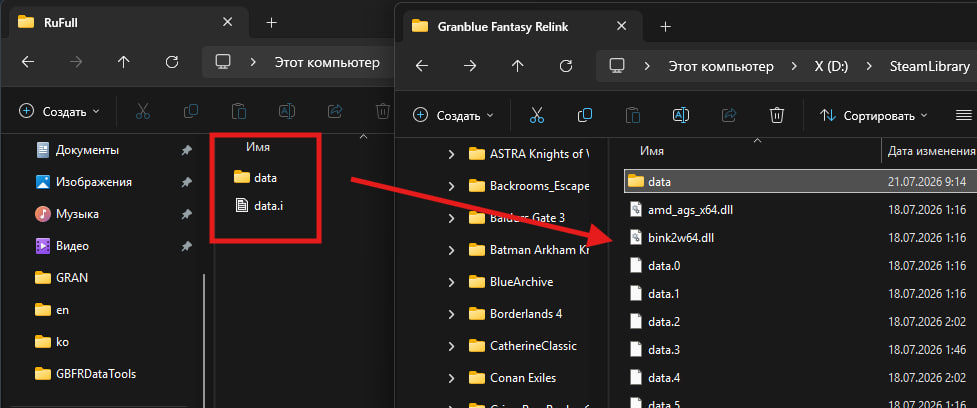Go up one level in Granblue window

[x=518, y=65]
